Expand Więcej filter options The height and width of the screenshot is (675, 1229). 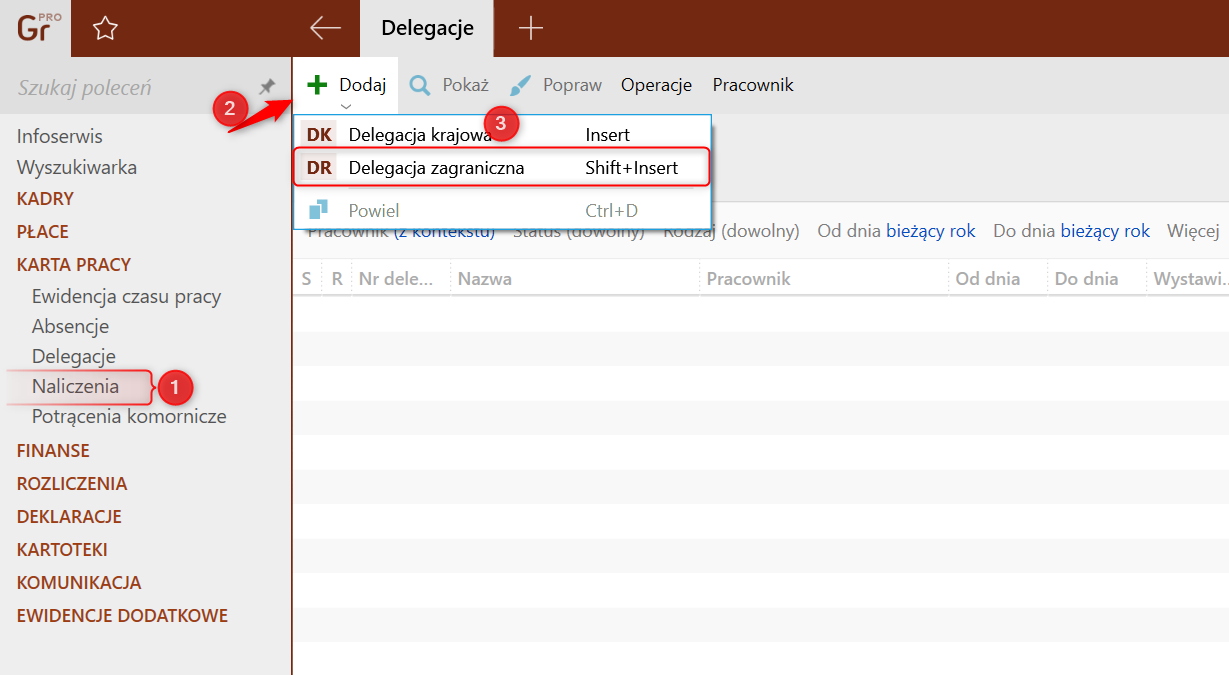pyautogui.click(x=1192, y=231)
